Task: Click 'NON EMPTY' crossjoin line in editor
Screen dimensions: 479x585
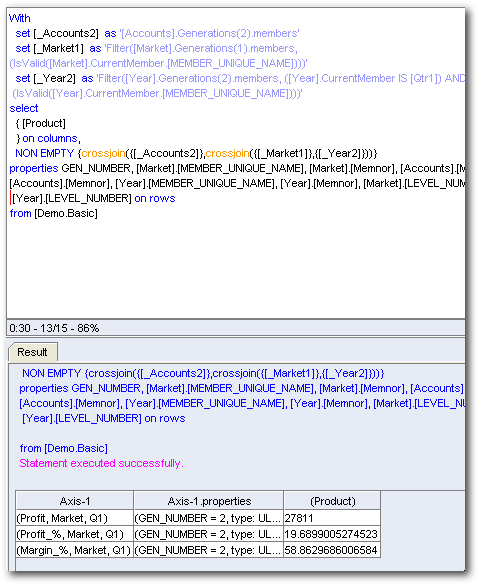Action: click(196, 153)
